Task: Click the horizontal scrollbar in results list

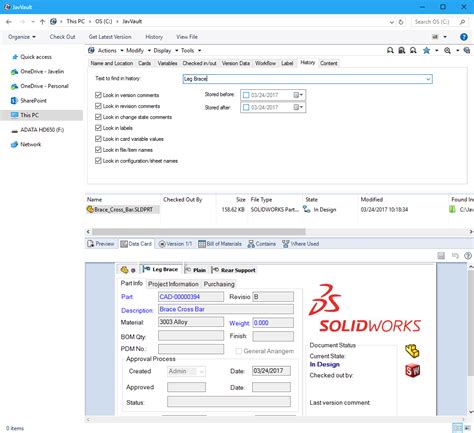Action: coord(199,231)
